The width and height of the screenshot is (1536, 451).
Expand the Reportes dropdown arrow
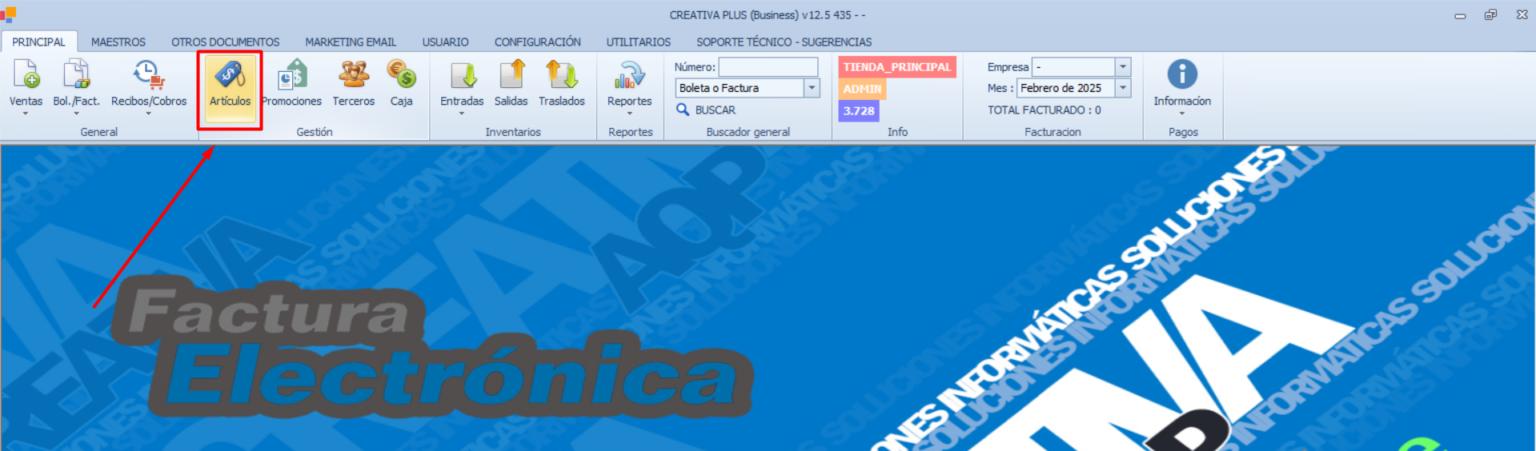(x=629, y=113)
